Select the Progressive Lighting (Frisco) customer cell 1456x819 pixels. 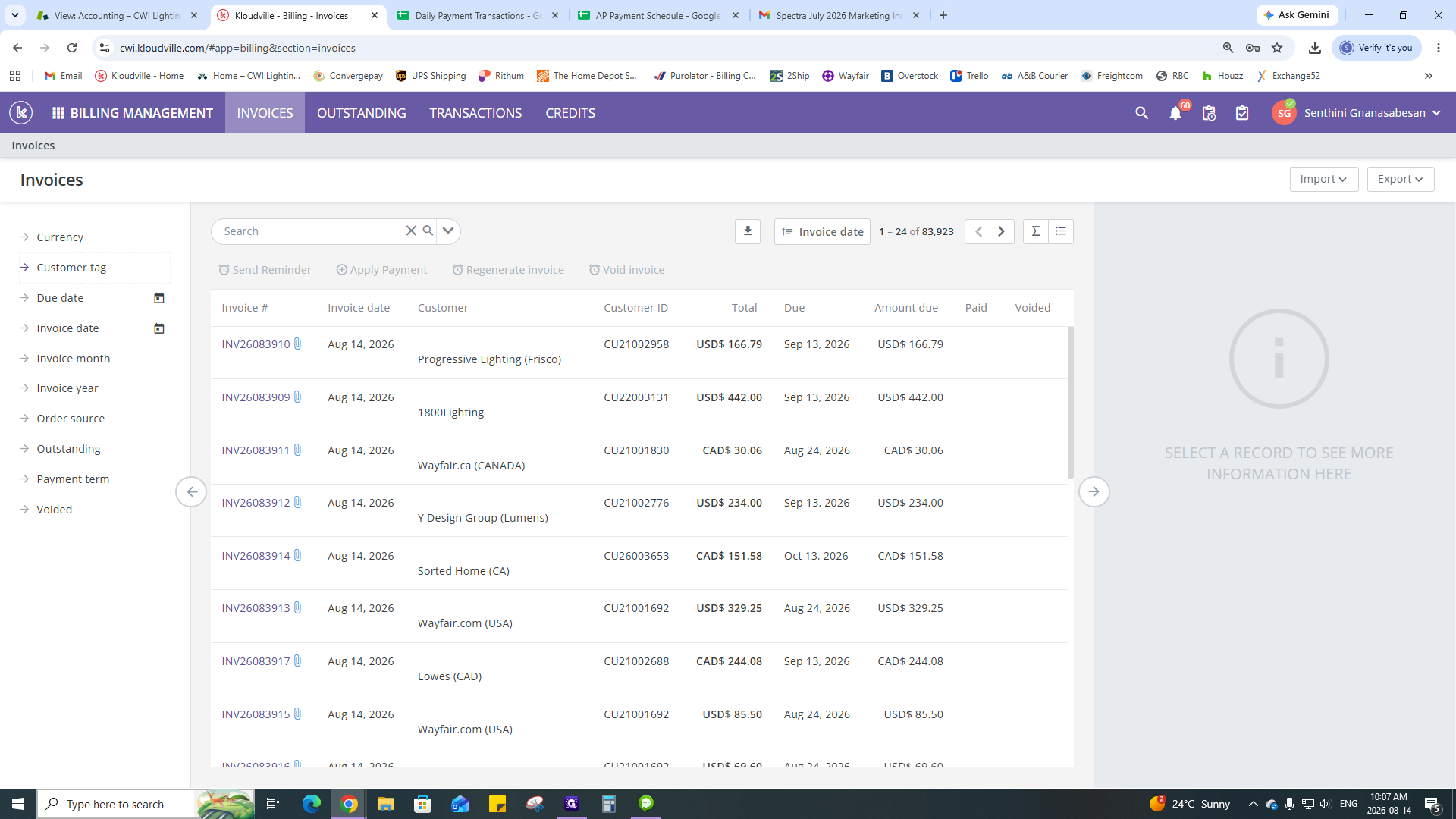(489, 359)
